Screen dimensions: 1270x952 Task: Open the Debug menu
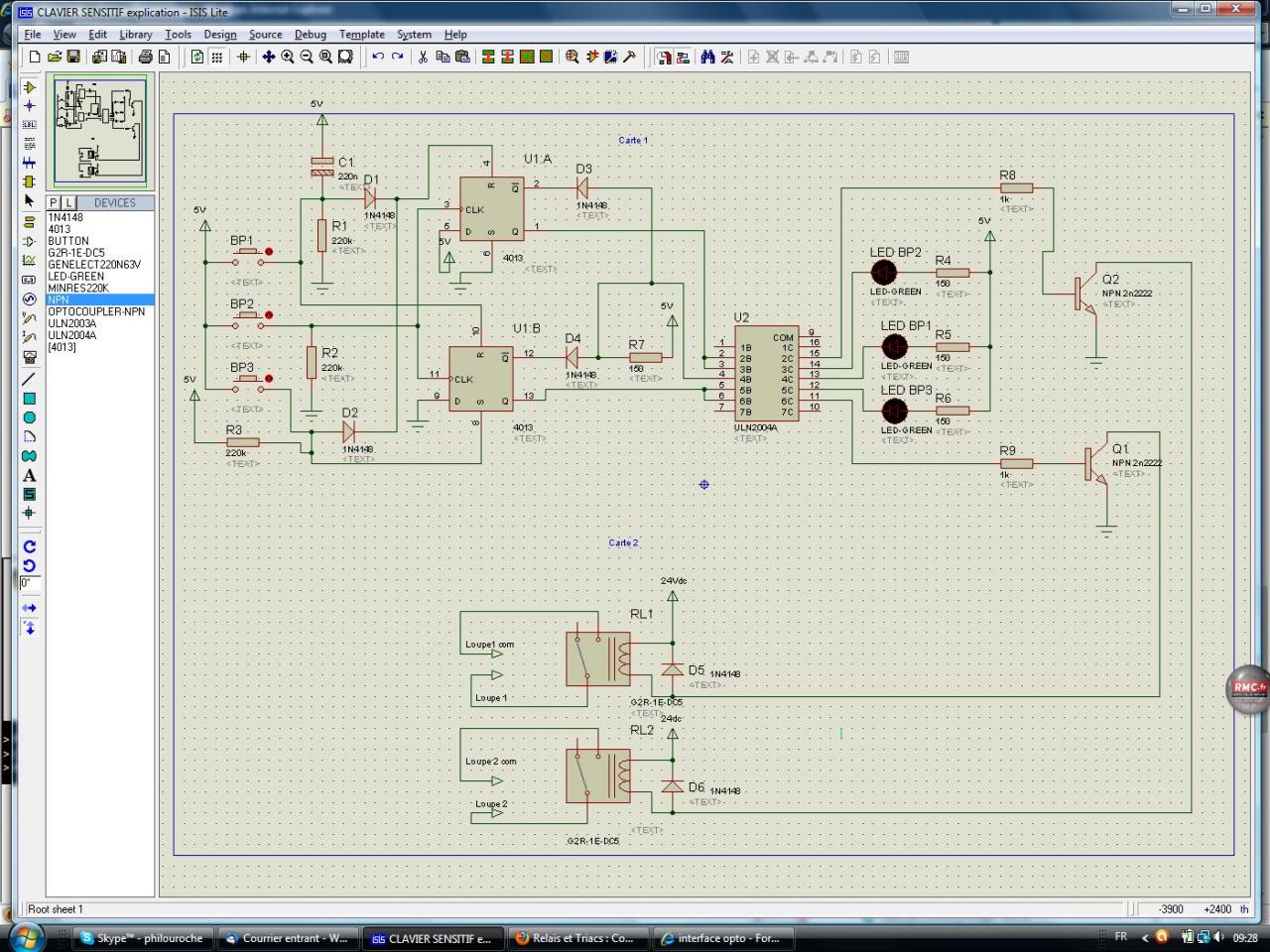(310, 34)
